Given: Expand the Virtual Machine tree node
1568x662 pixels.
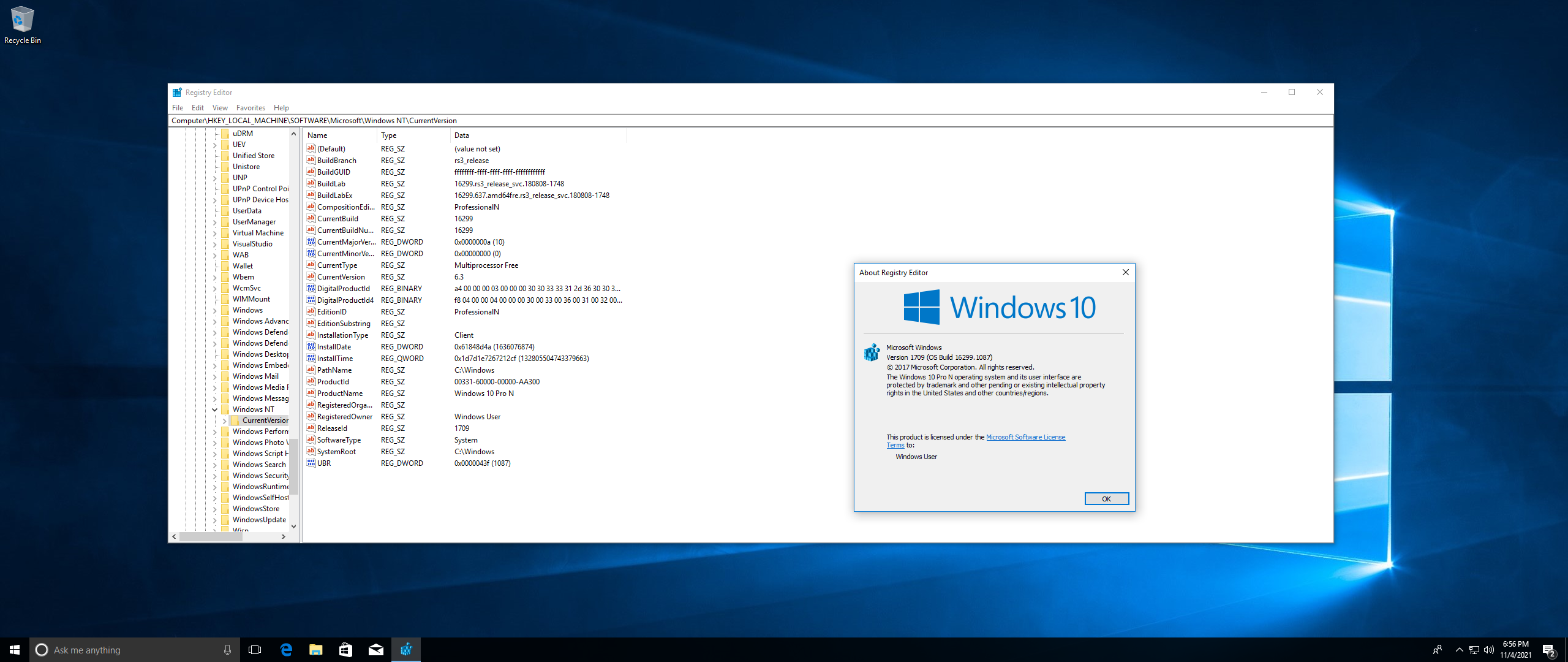Looking at the screenshot, I should point(215,233).
